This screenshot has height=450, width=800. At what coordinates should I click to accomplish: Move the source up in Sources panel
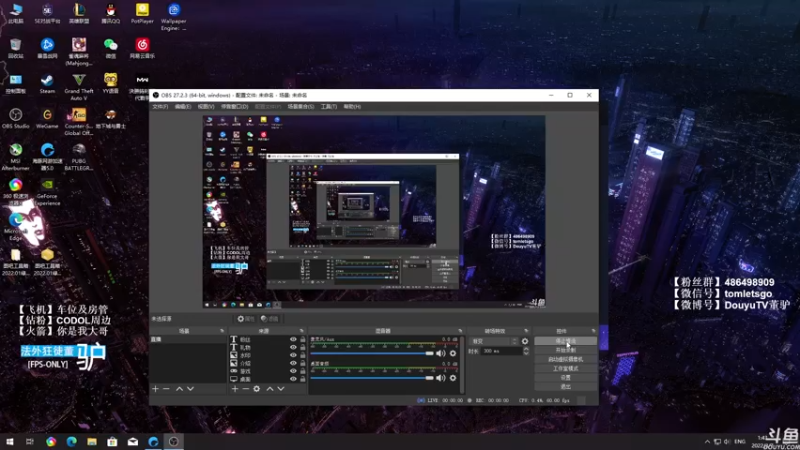[270, 389]
